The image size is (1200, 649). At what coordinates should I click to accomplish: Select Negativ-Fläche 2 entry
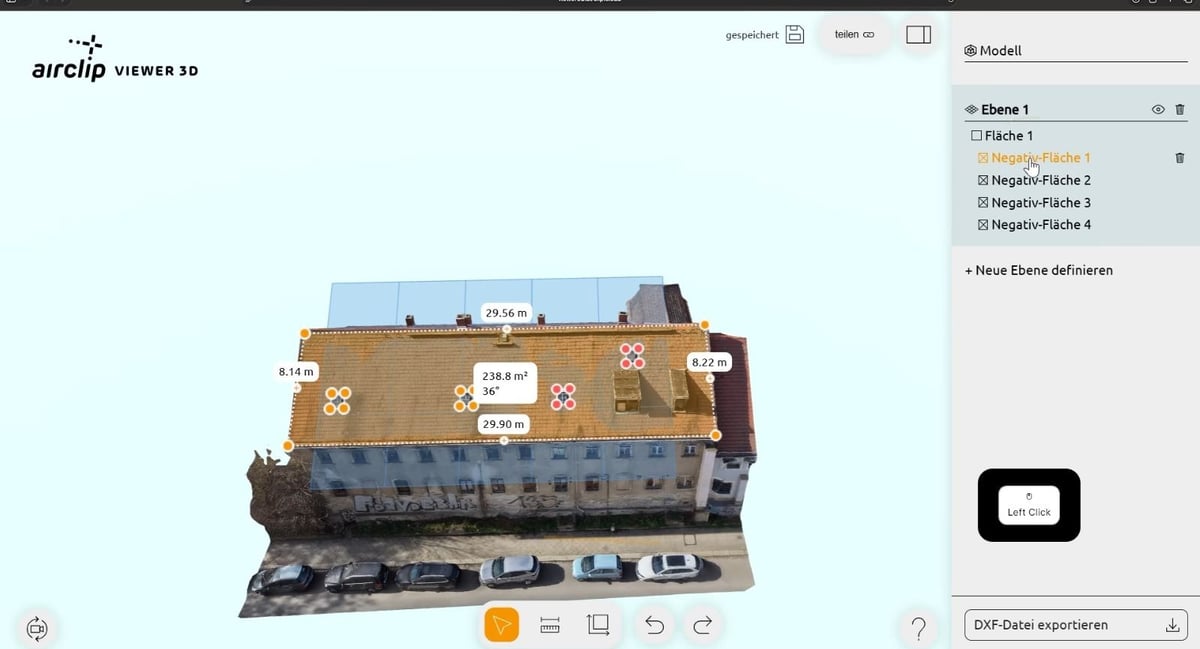click(x=1041, y=180)
